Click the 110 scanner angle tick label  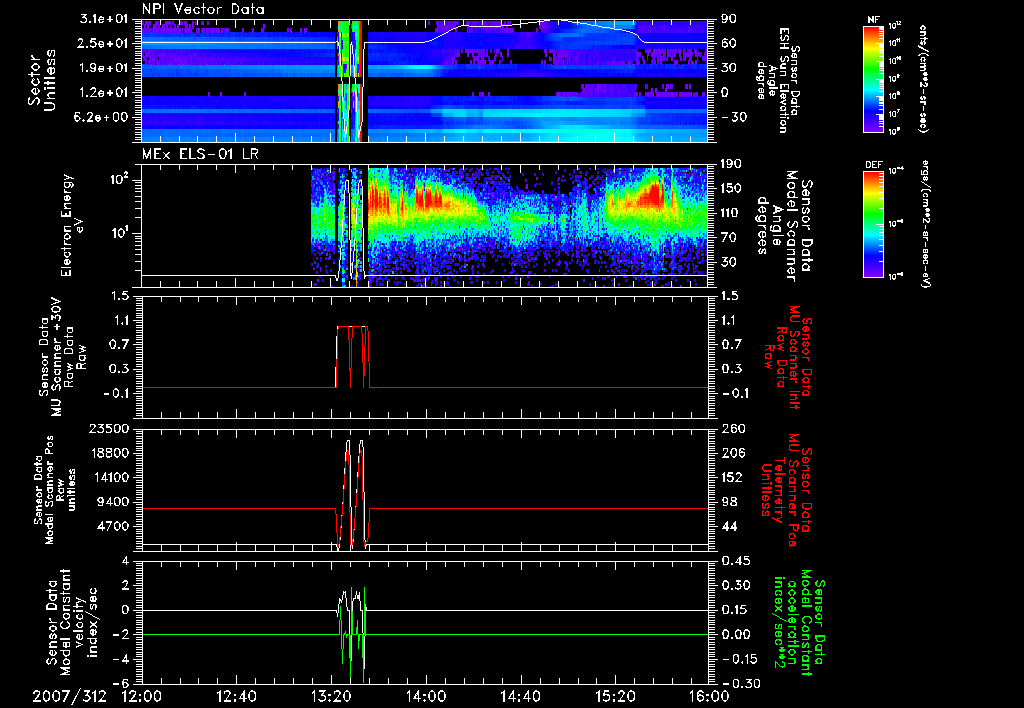click(731, 213)
